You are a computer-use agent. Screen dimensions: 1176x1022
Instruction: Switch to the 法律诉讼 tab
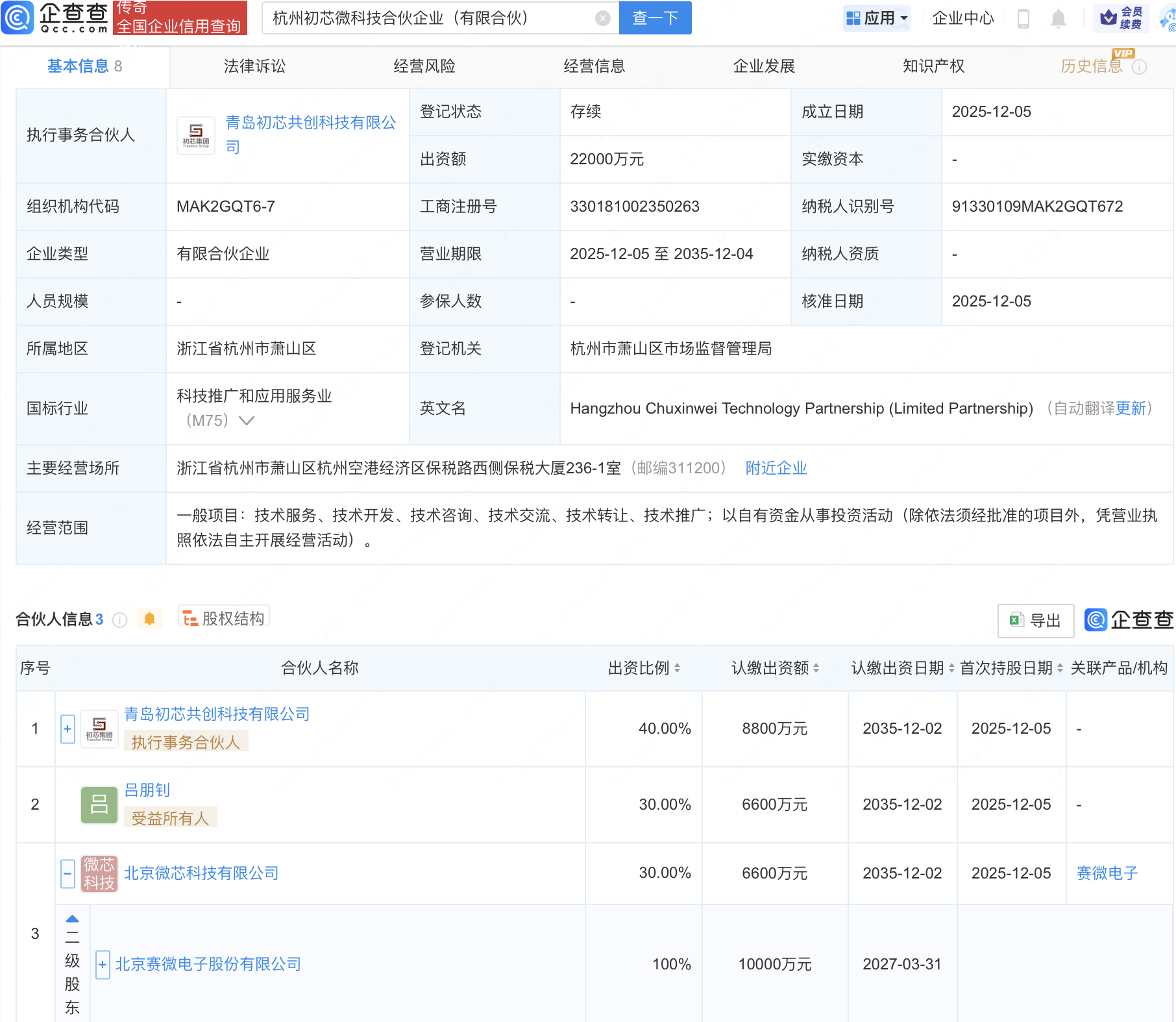click(254, 66)
